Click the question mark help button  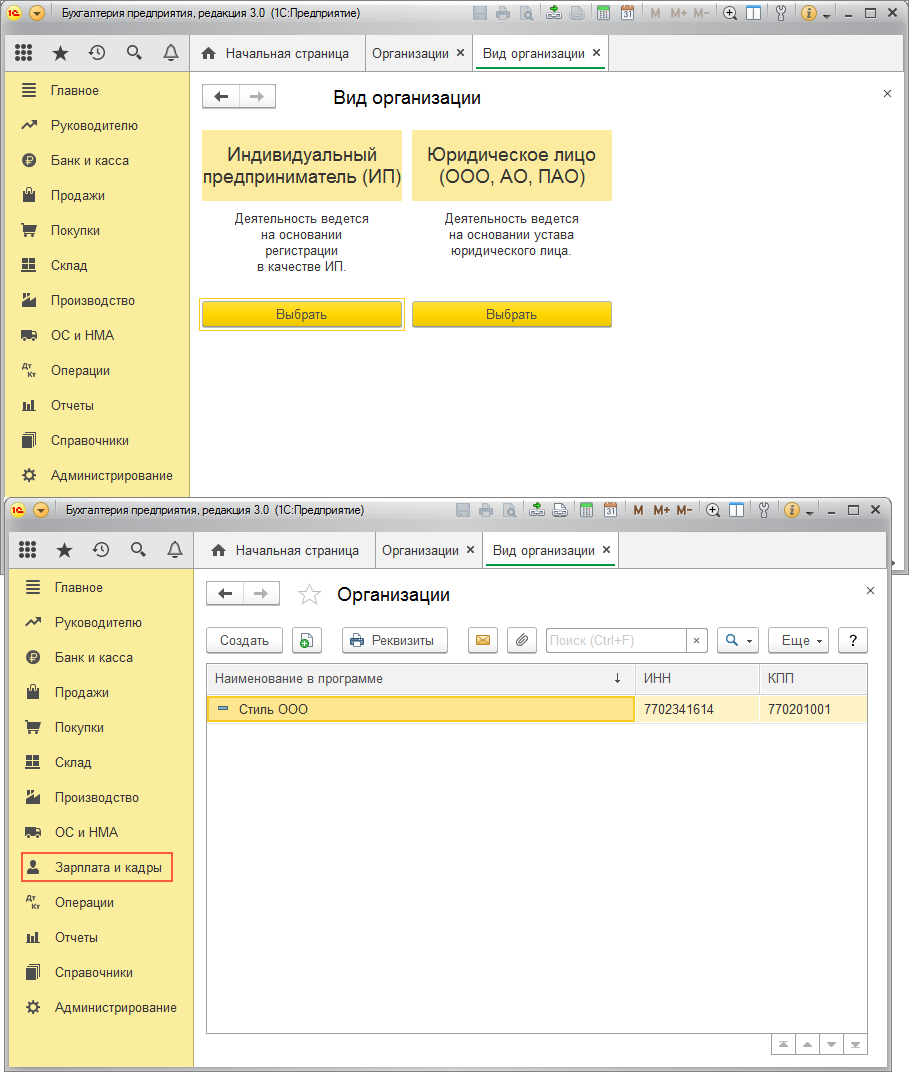coord(852,641)
